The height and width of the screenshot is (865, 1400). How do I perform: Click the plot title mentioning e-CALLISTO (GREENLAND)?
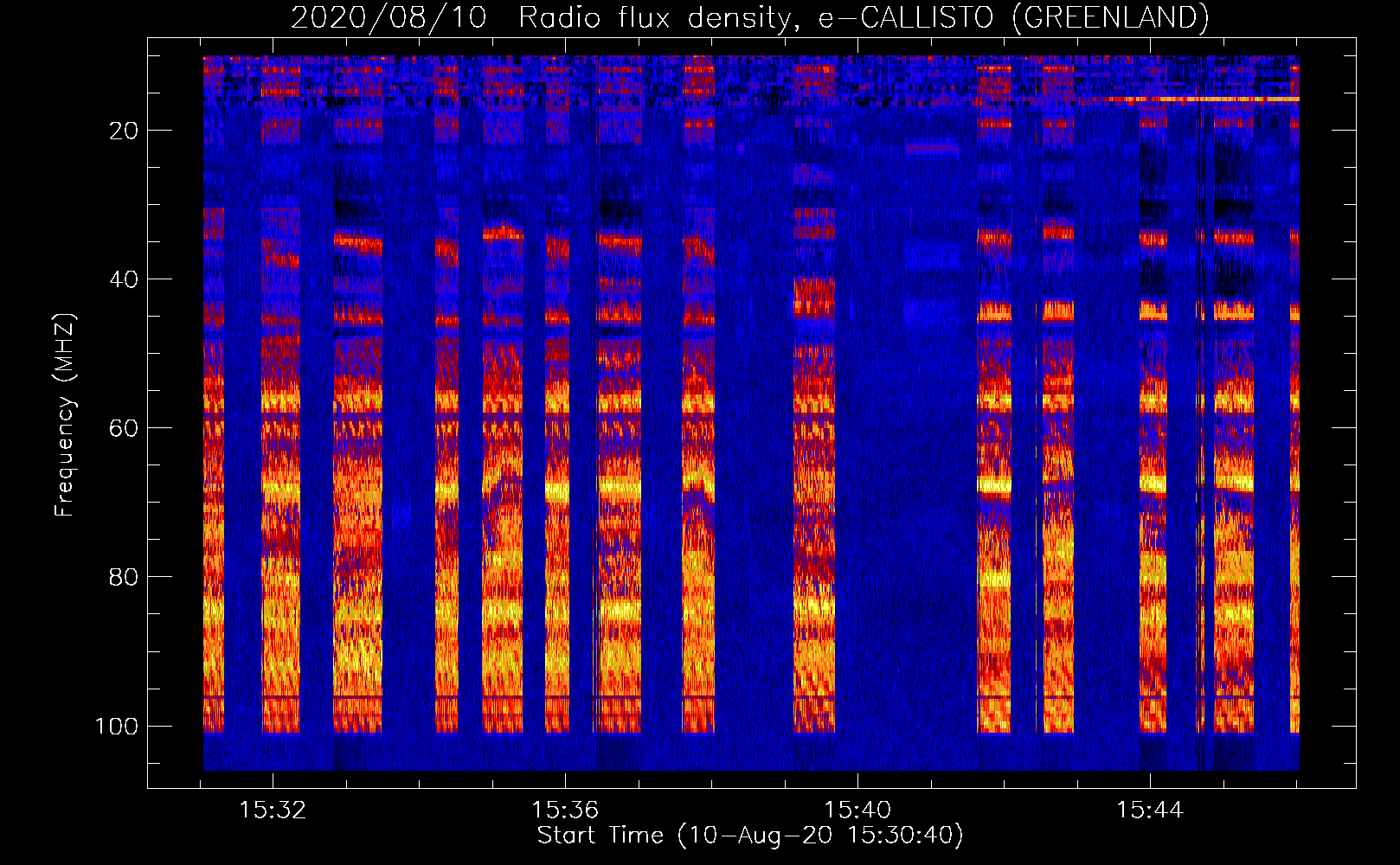[749, 17]
